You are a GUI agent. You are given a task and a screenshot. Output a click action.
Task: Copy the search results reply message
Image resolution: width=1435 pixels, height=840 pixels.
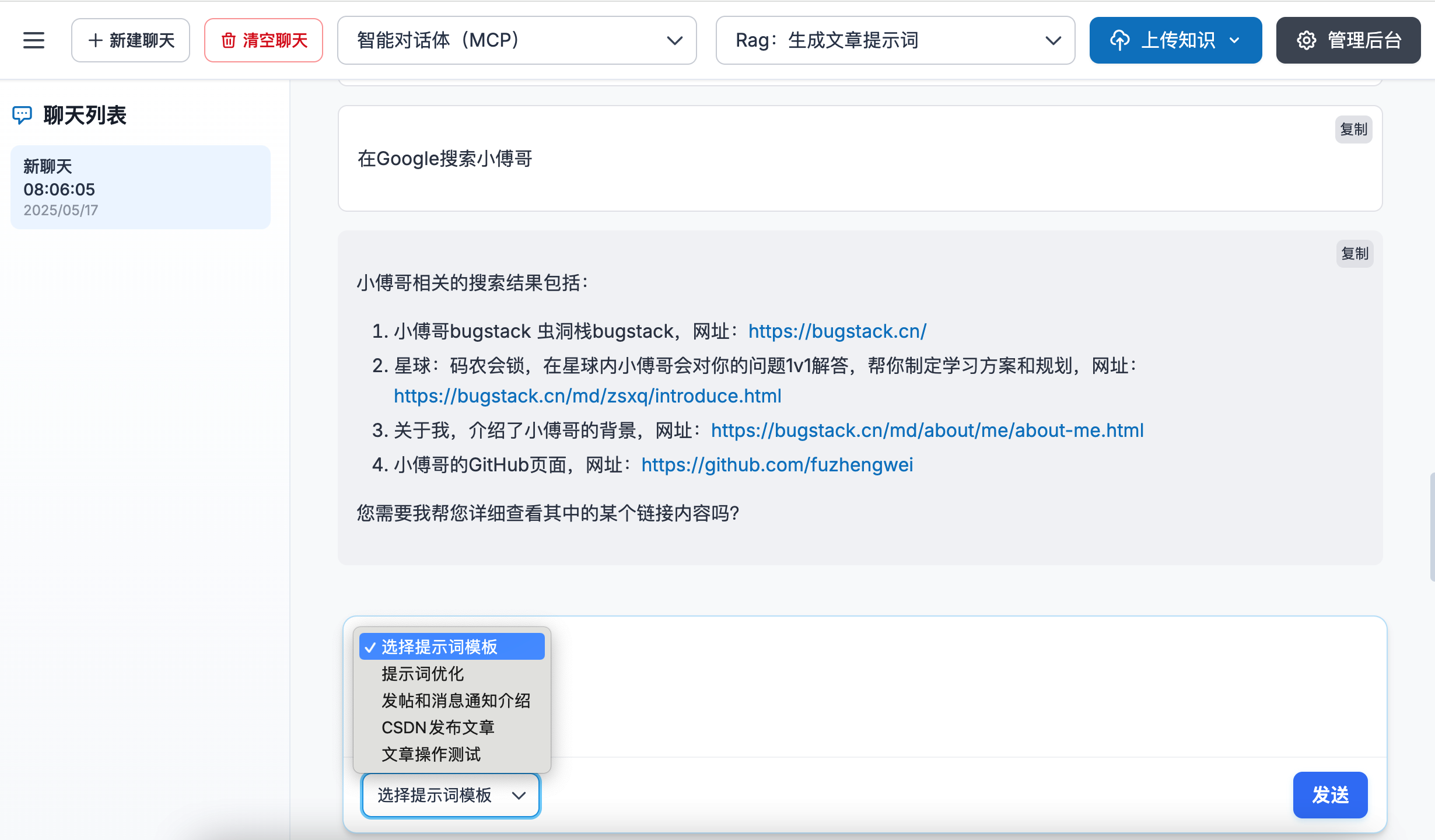point(1354,254)
